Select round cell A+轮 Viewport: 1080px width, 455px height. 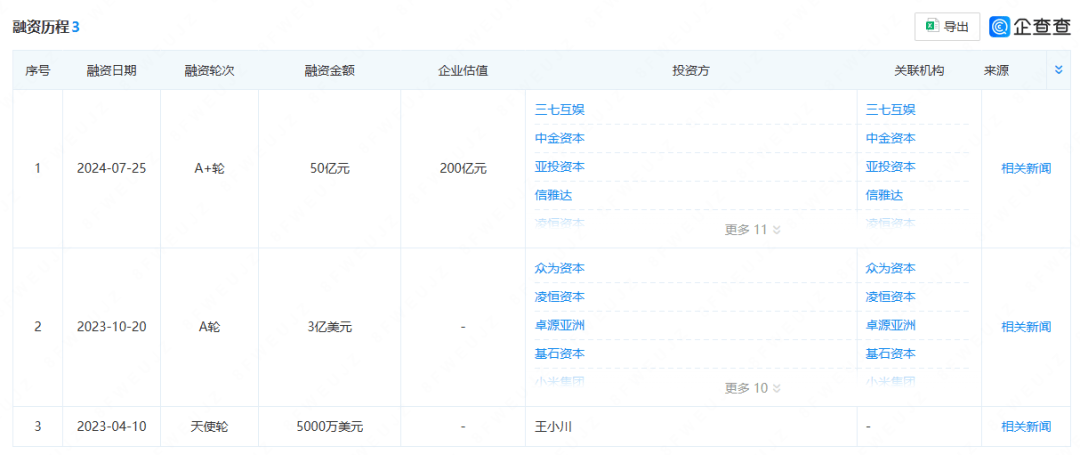pos(209,169)
